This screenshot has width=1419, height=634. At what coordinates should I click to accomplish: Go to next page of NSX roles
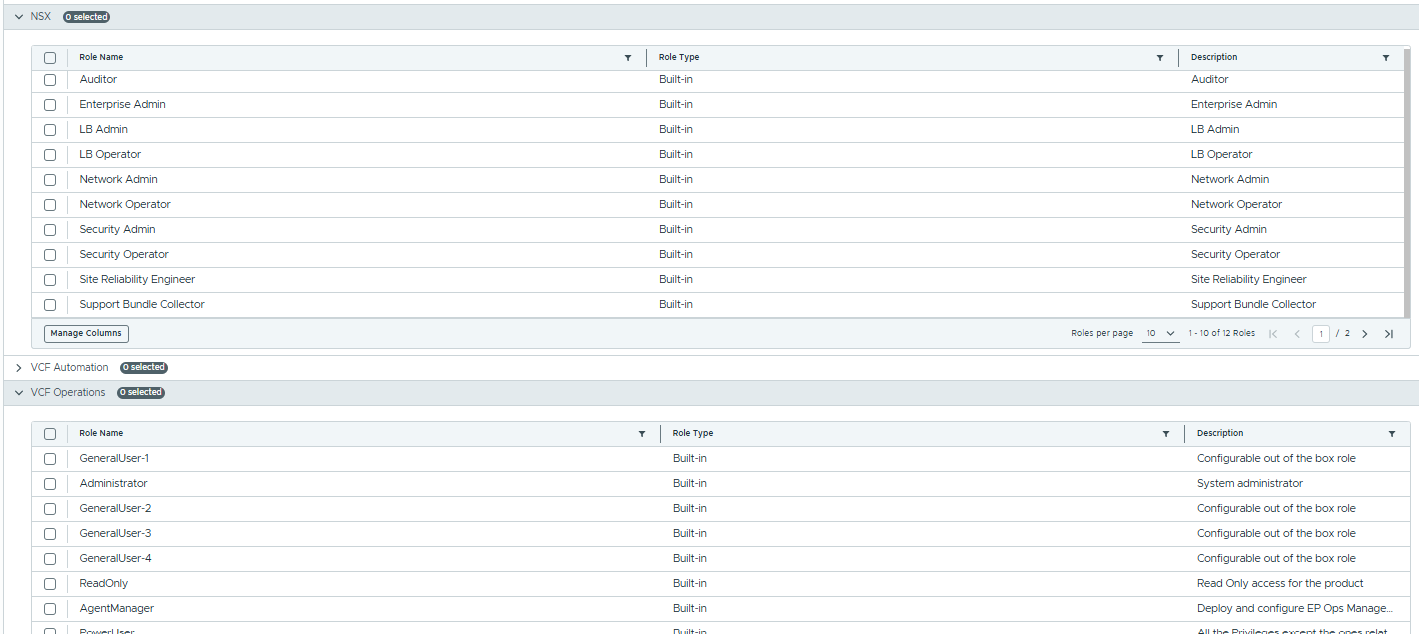click(1365, 334)
